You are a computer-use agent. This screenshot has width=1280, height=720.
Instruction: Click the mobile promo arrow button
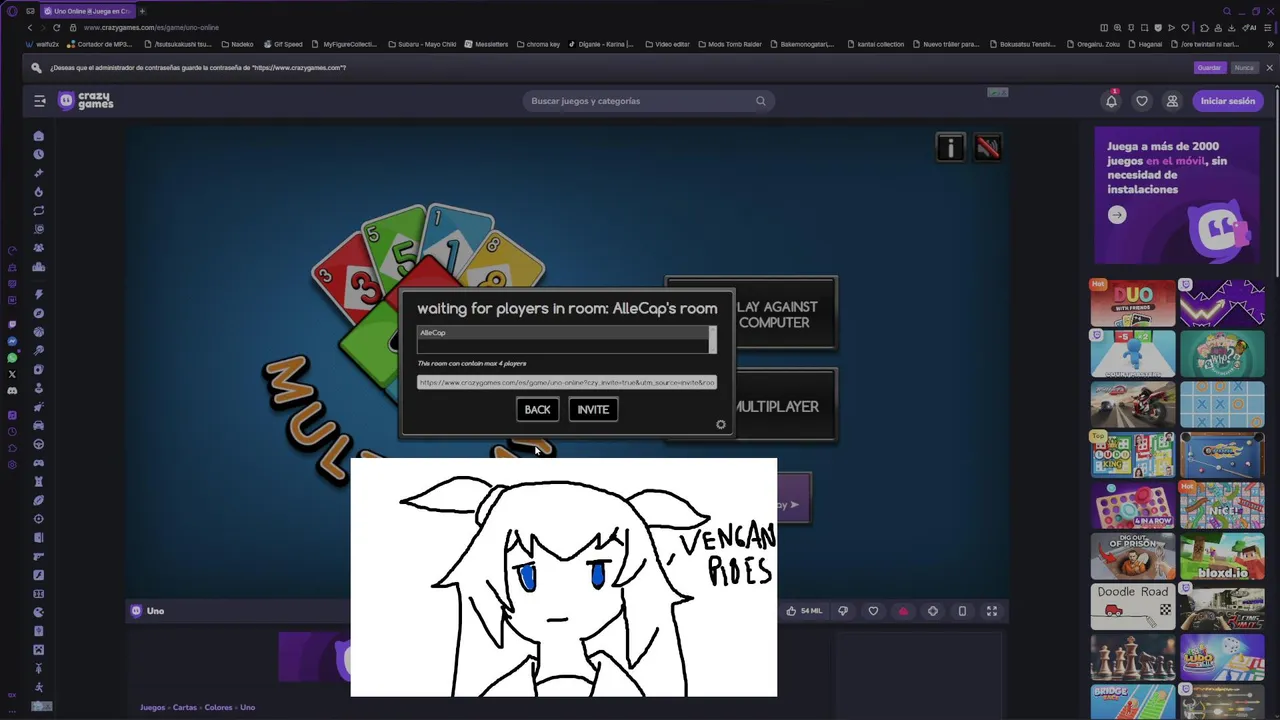click(x=1117, y=215)
